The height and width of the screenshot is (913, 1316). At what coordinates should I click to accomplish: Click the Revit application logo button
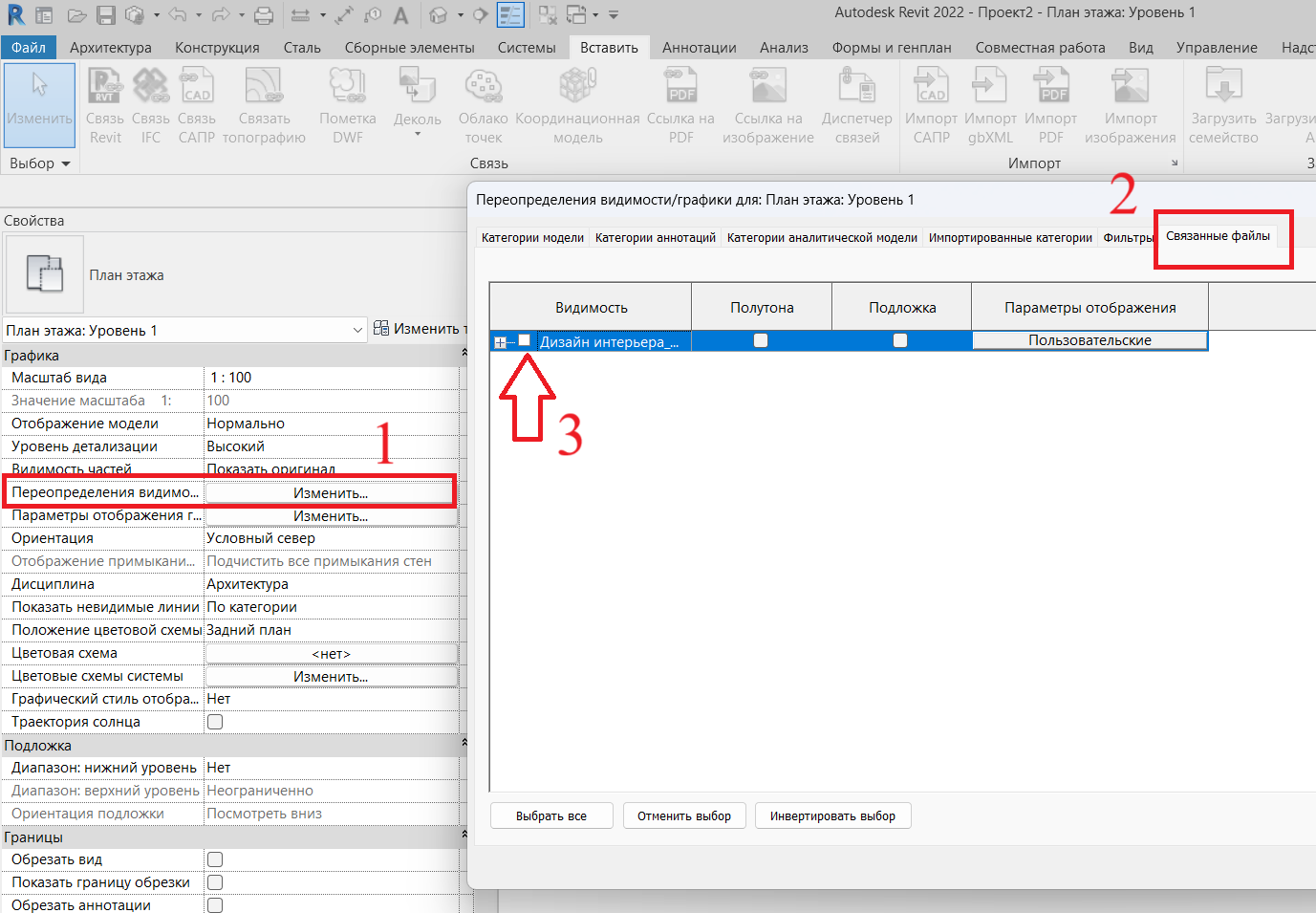point(15,15)
